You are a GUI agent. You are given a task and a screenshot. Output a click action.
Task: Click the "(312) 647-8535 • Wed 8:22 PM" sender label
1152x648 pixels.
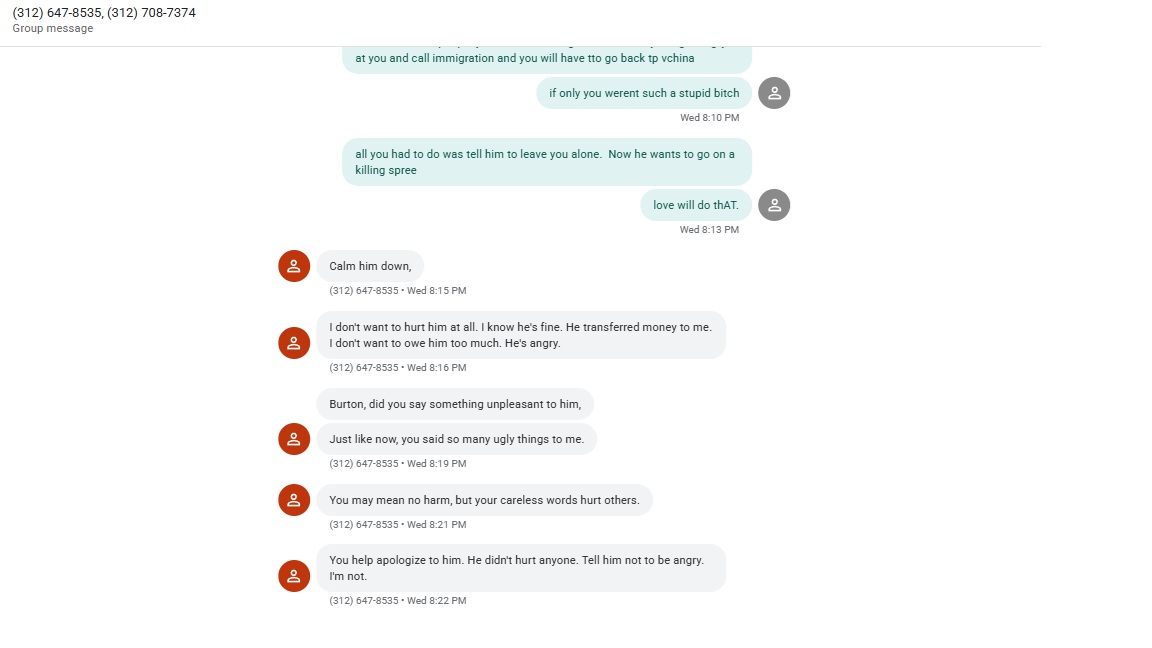click(x=398, y=601)
